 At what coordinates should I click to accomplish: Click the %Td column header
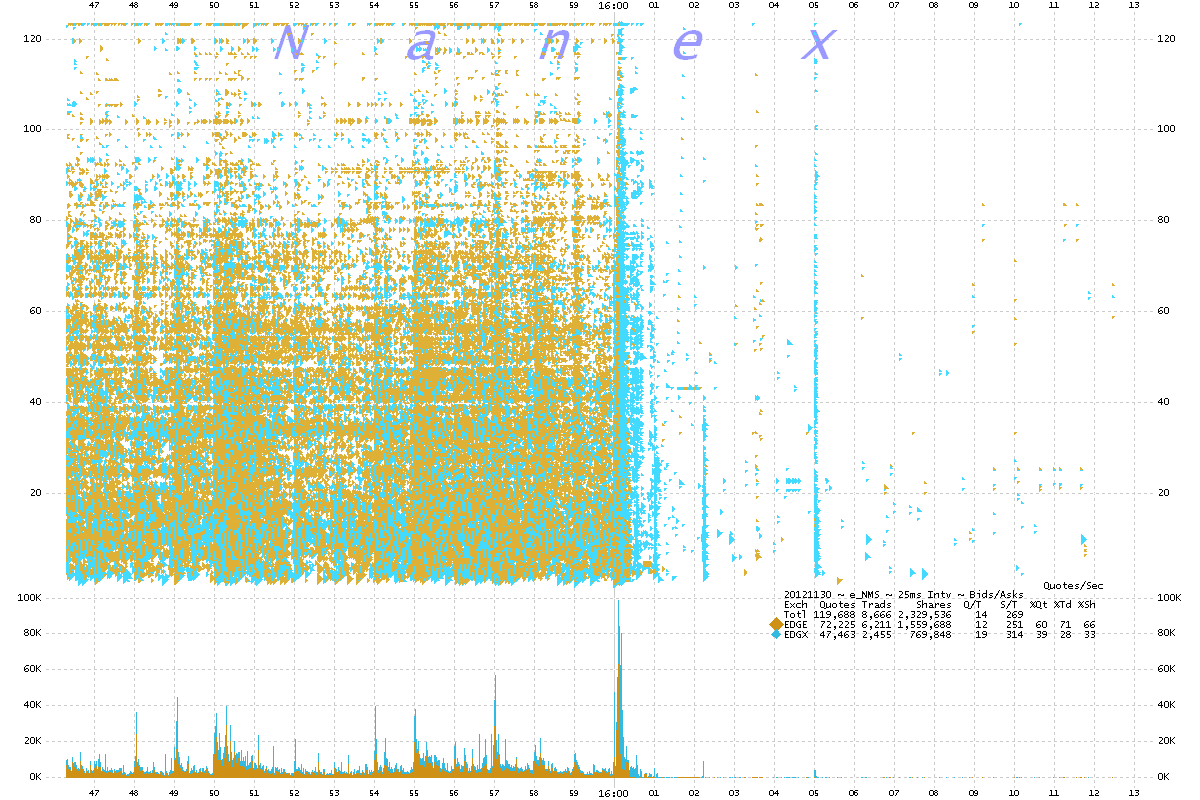tap(1062, 604)
